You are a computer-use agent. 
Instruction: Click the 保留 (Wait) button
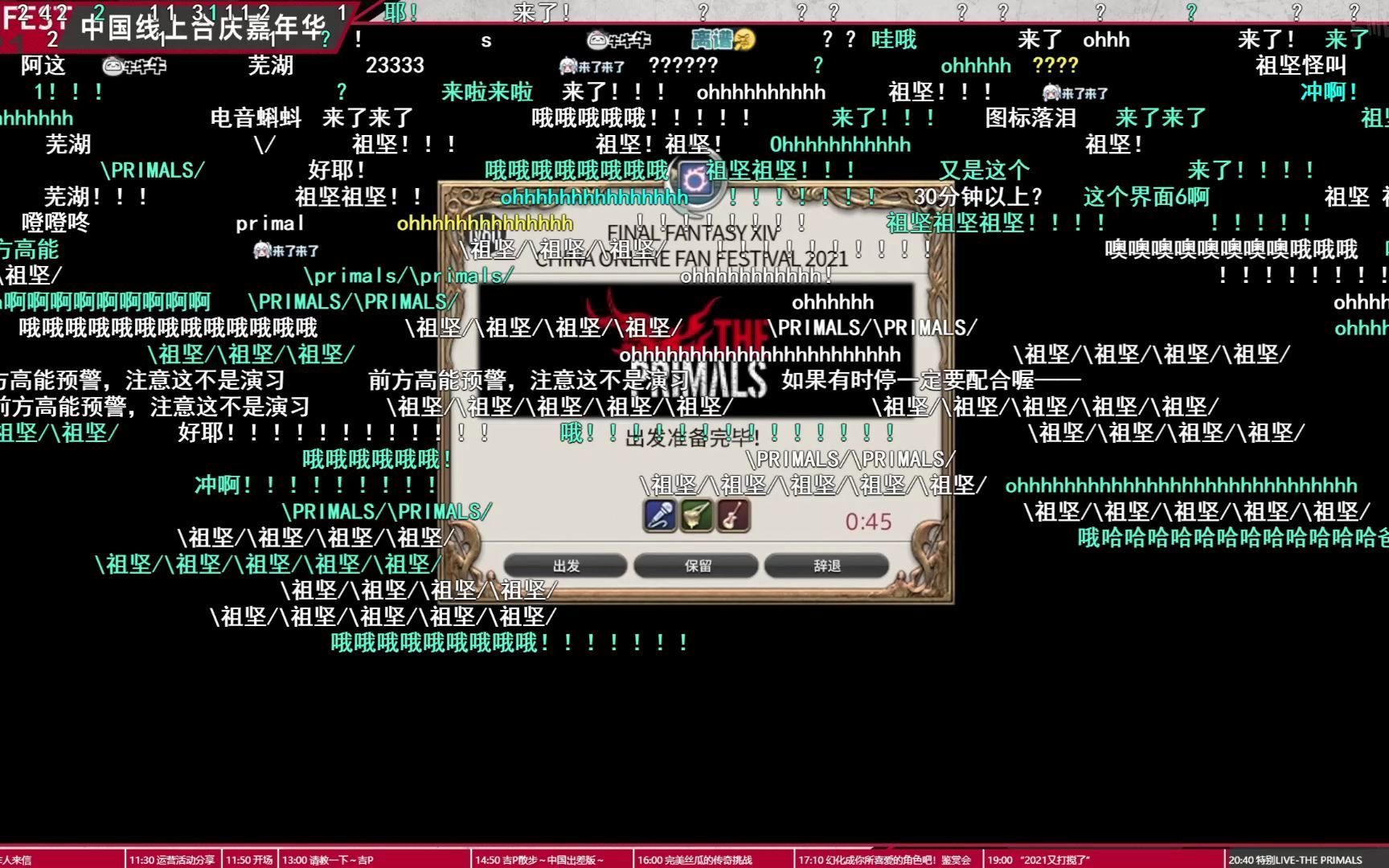point(697,566)
